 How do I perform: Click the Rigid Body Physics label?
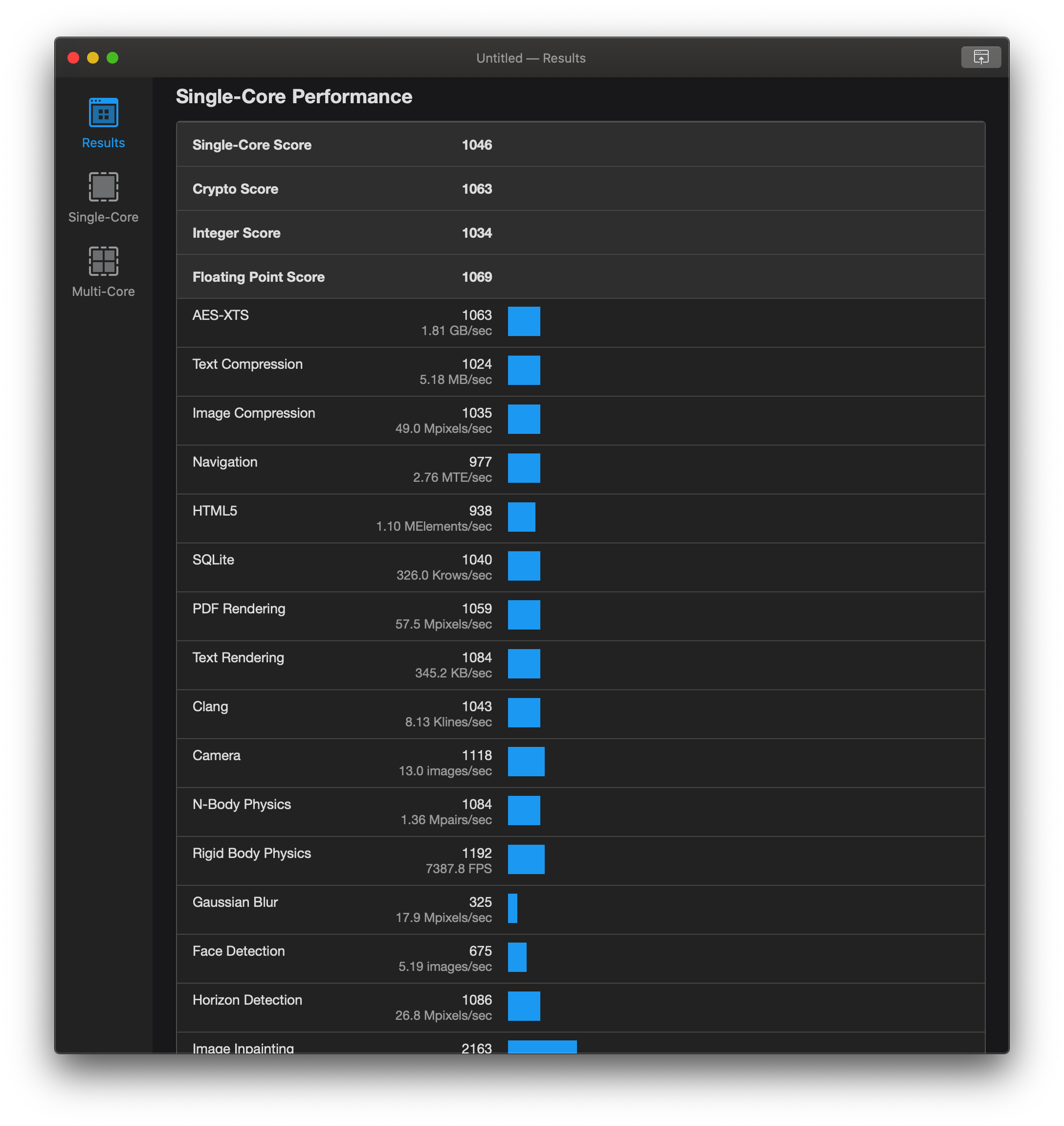pos(251,853)
